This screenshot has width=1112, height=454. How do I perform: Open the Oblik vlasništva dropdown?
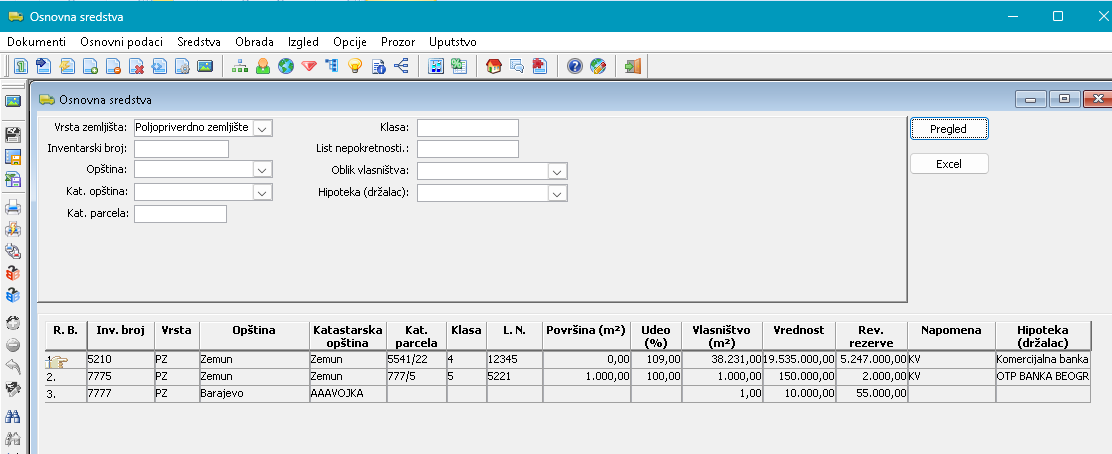(x=557, y=171)
